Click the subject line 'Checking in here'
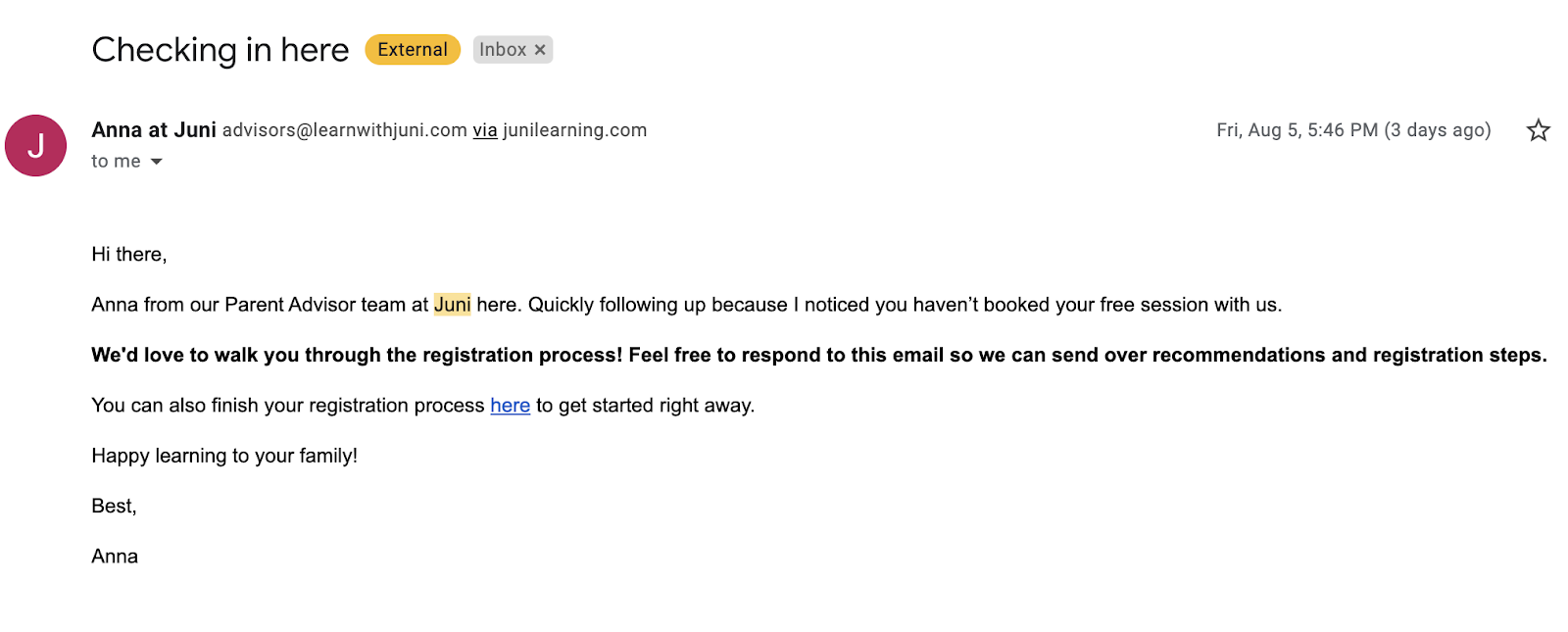The image size is (1568, 632). (x=220, y=50)
